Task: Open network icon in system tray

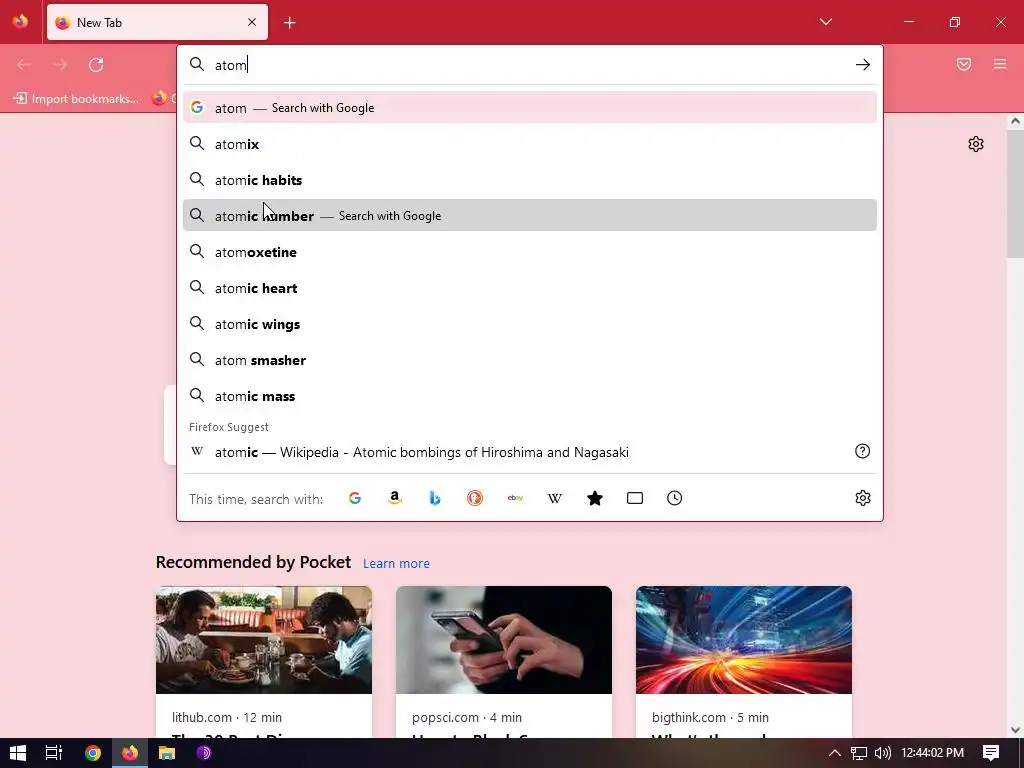Action: tap(858, 753)
